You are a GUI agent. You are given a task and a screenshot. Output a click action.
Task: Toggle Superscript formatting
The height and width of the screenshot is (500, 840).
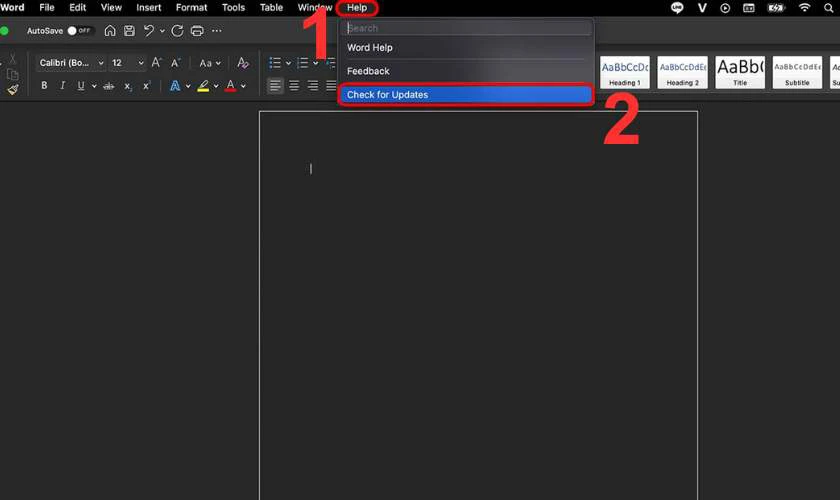click(146, 85)
